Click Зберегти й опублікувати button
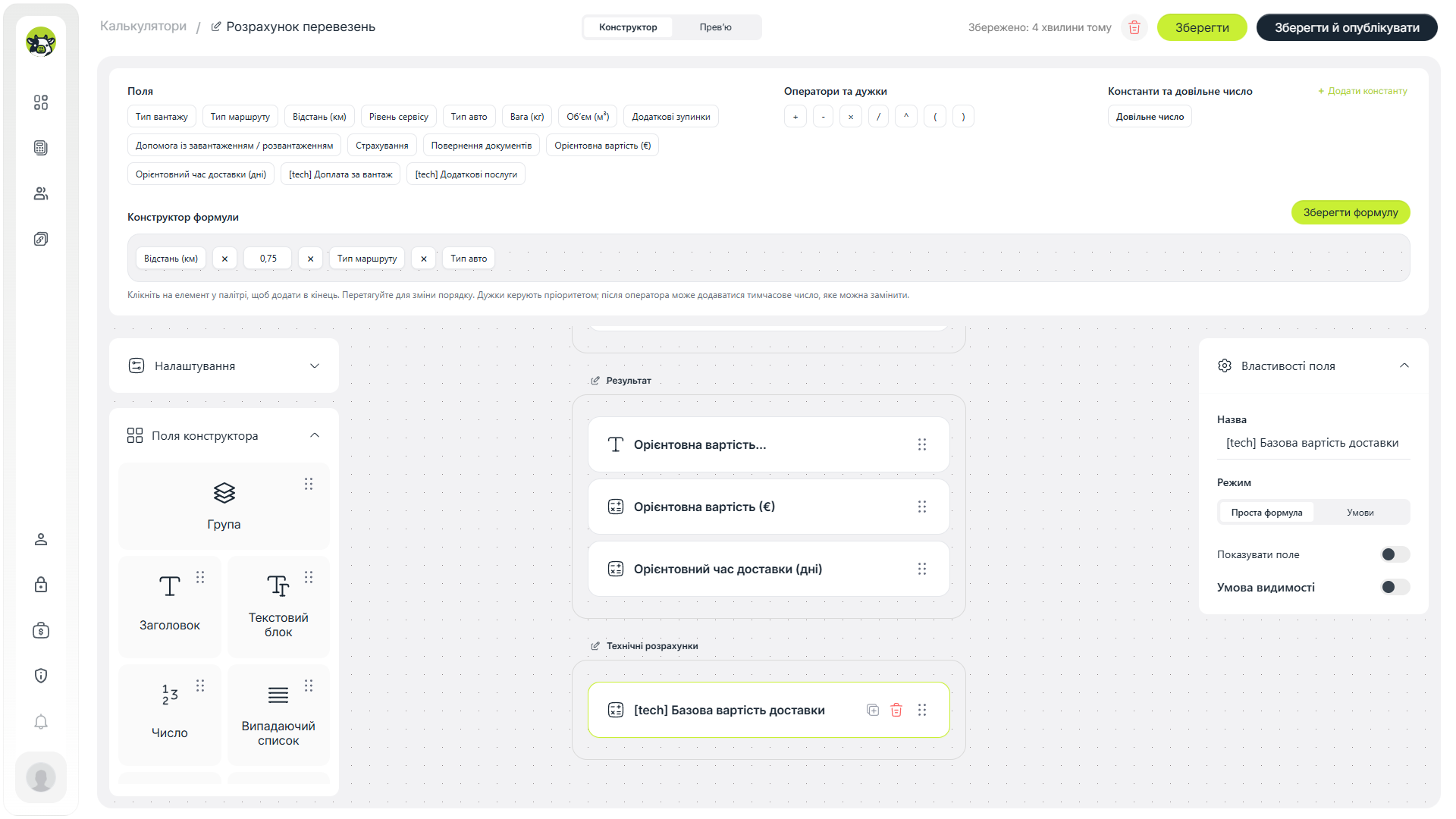Screen dimensions: 1456x819 click(x=1347, y=27)
